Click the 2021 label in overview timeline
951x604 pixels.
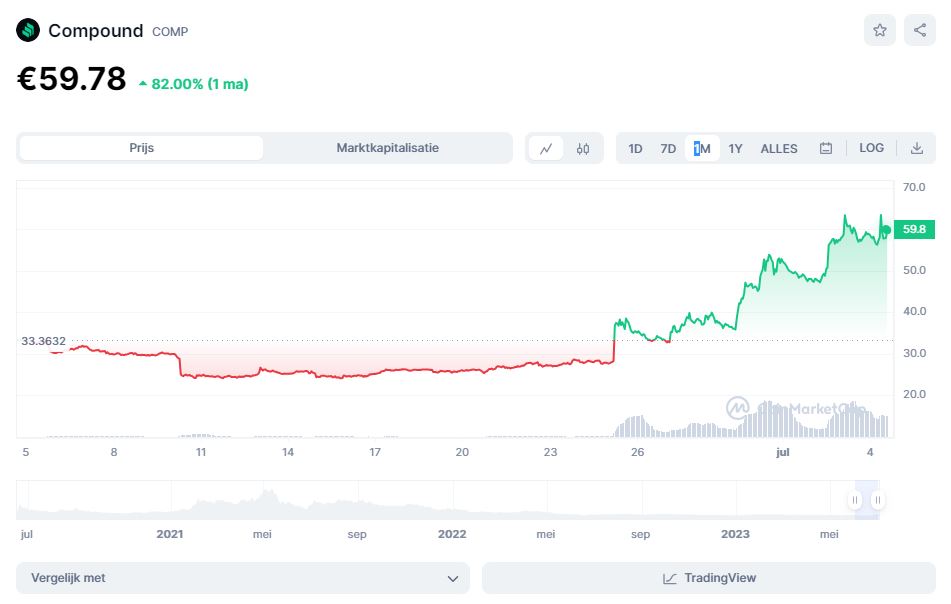[170, 534]
